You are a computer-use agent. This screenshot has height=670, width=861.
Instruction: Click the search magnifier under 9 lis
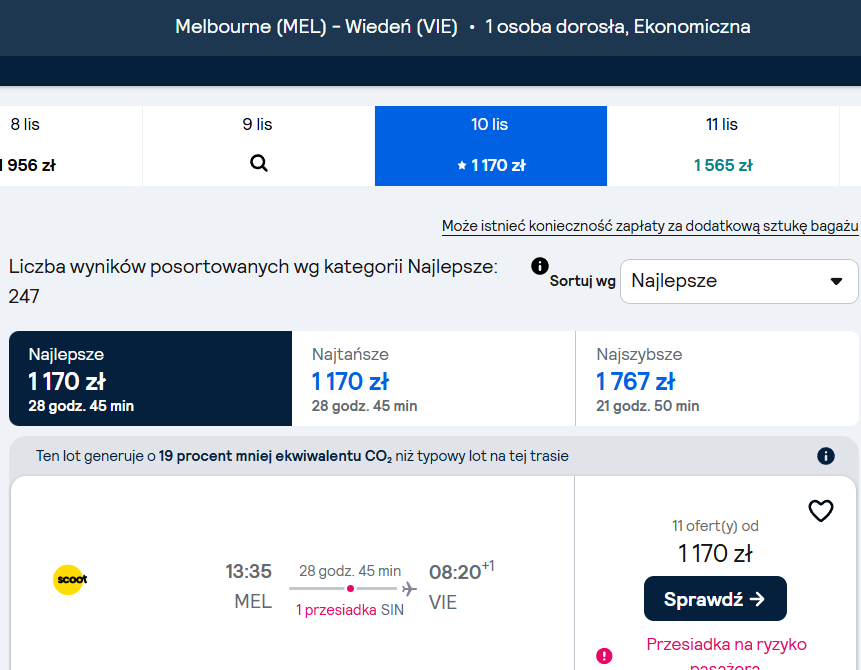tap(259, 163)
